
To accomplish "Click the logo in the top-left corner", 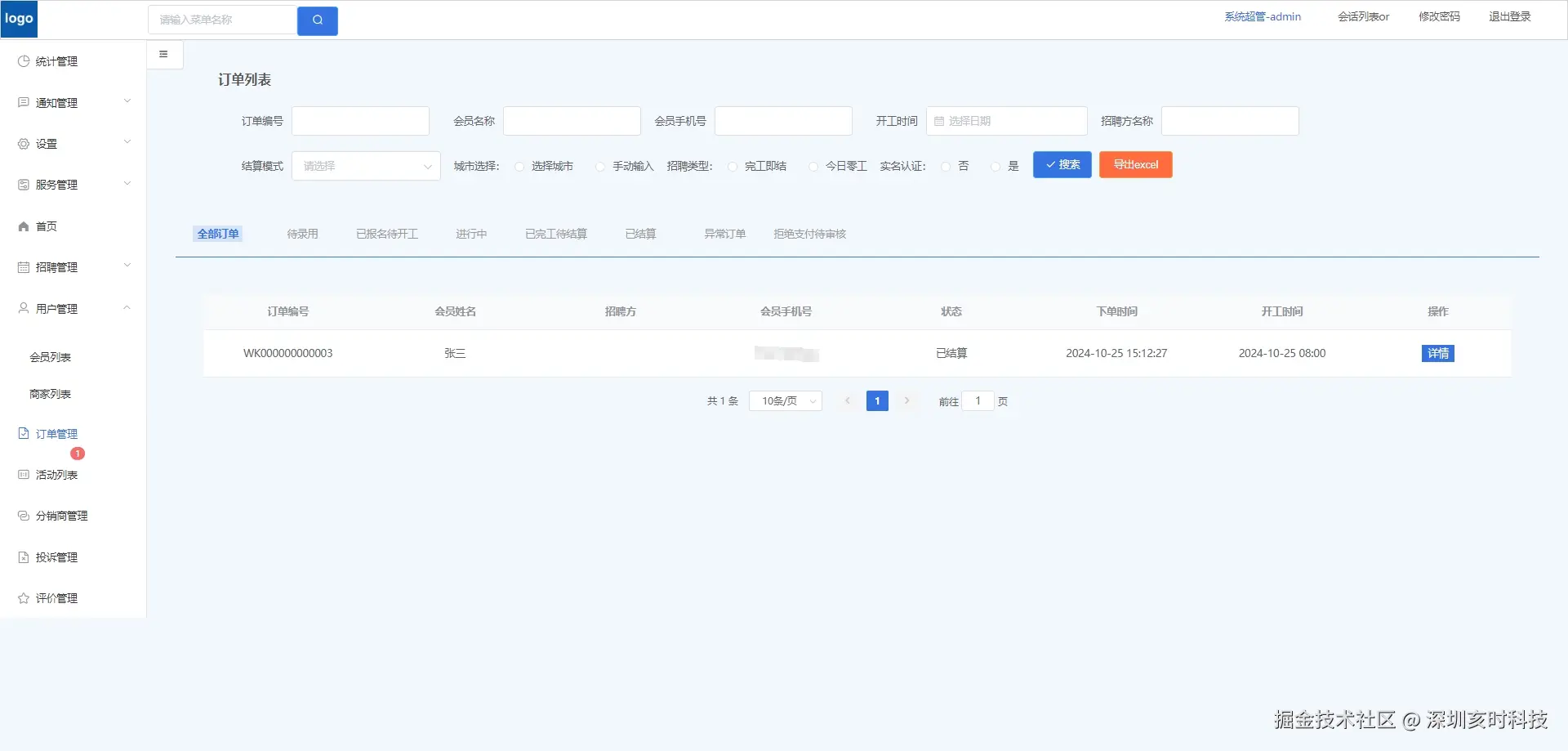I will coord(19,20).
